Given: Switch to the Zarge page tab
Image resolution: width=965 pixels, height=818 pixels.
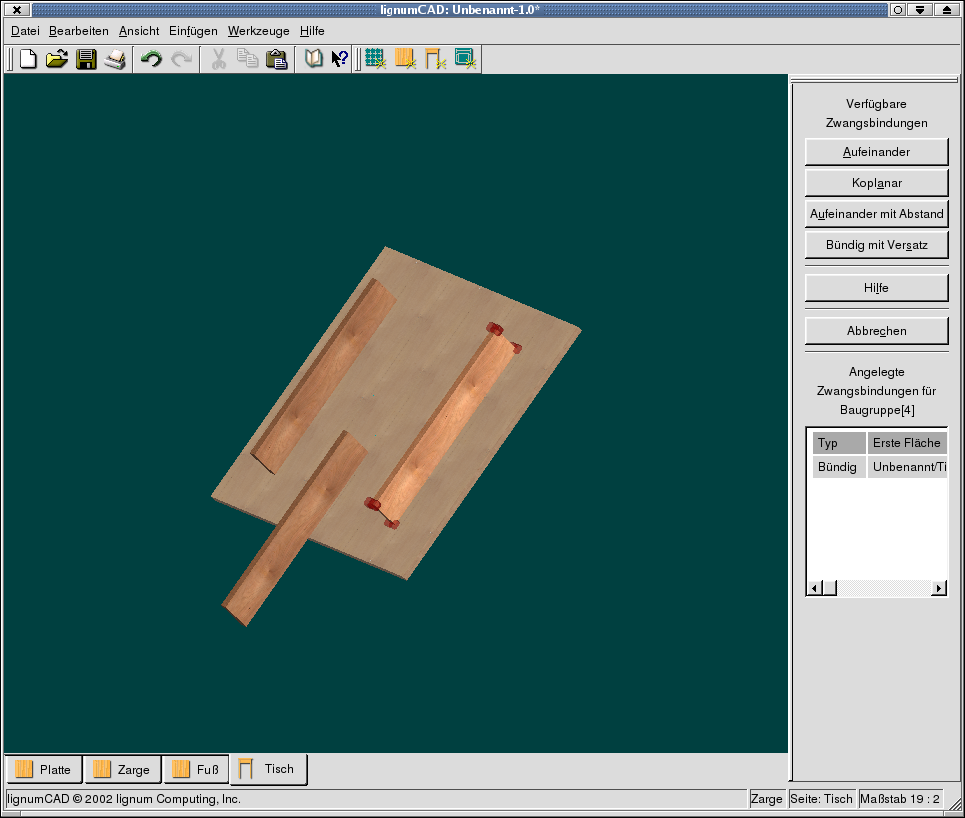Looking at the screenshot, I should (x=123, y=769).
